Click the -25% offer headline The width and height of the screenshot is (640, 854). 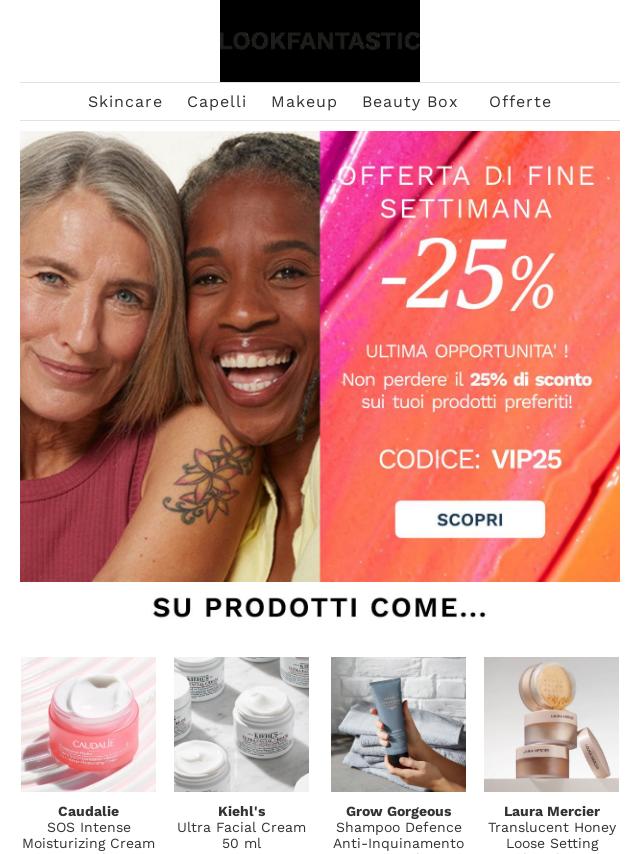coord(468,273)
